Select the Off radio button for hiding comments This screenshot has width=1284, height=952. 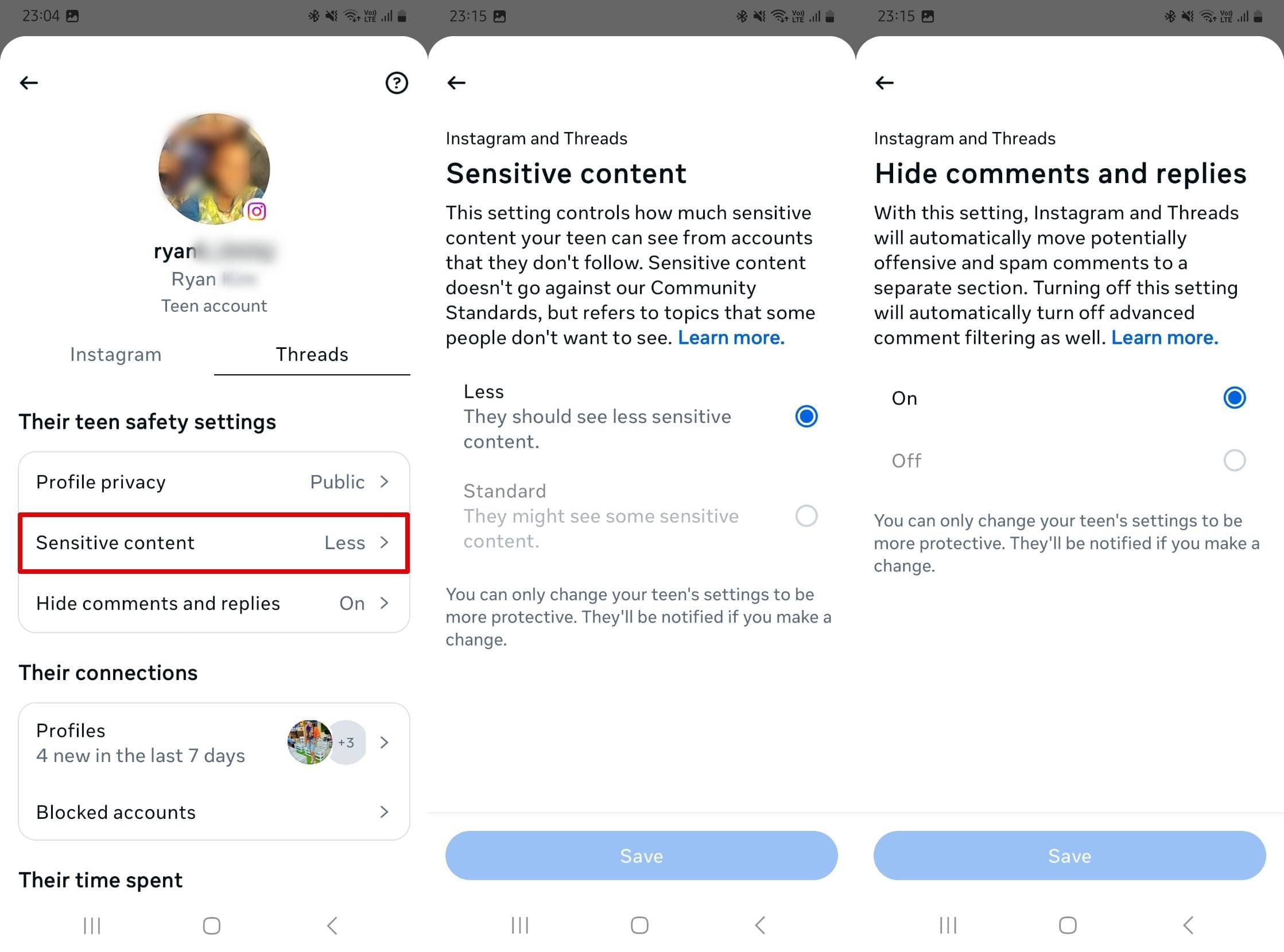1235,461
